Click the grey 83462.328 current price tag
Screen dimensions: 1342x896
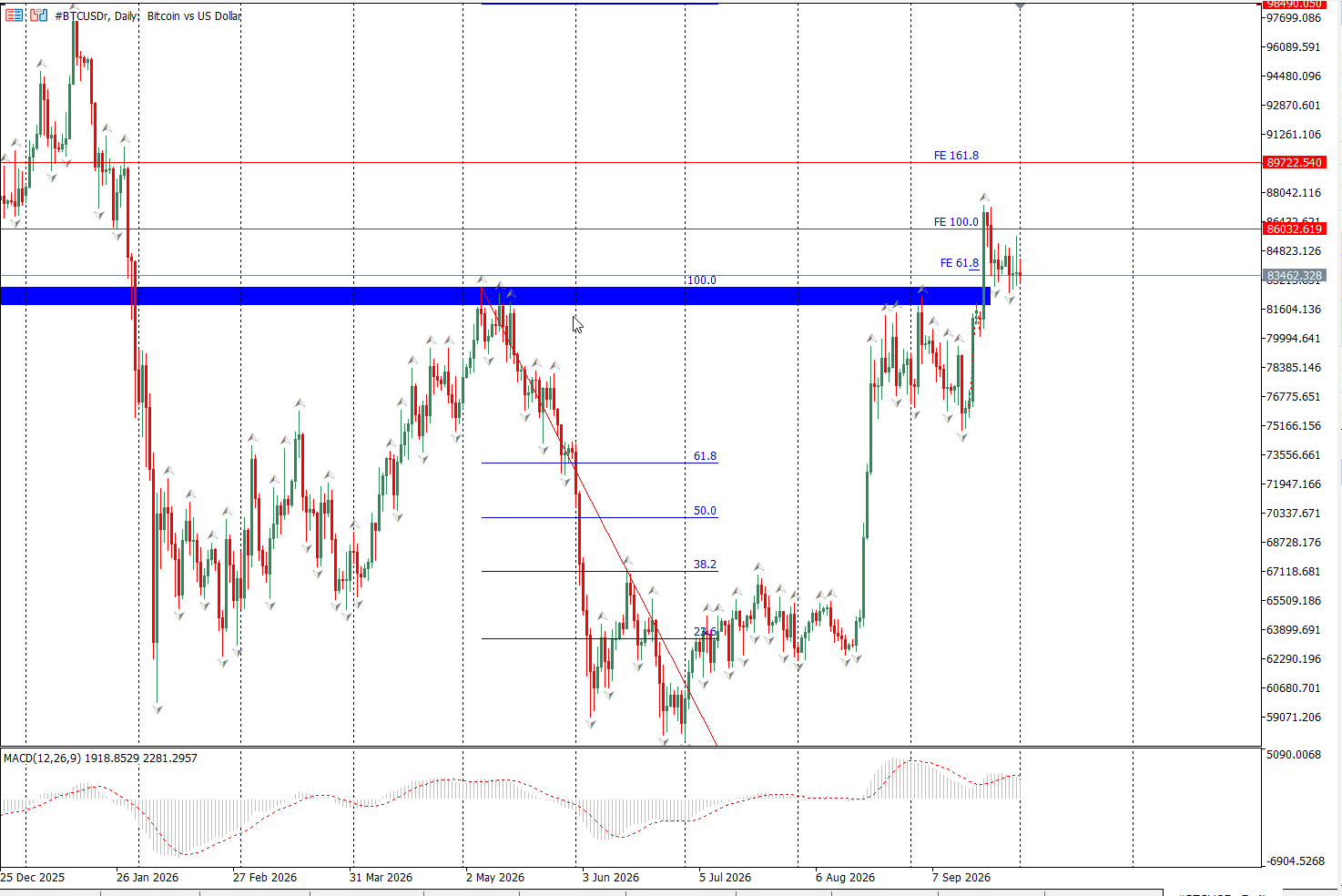(1294, 276)
